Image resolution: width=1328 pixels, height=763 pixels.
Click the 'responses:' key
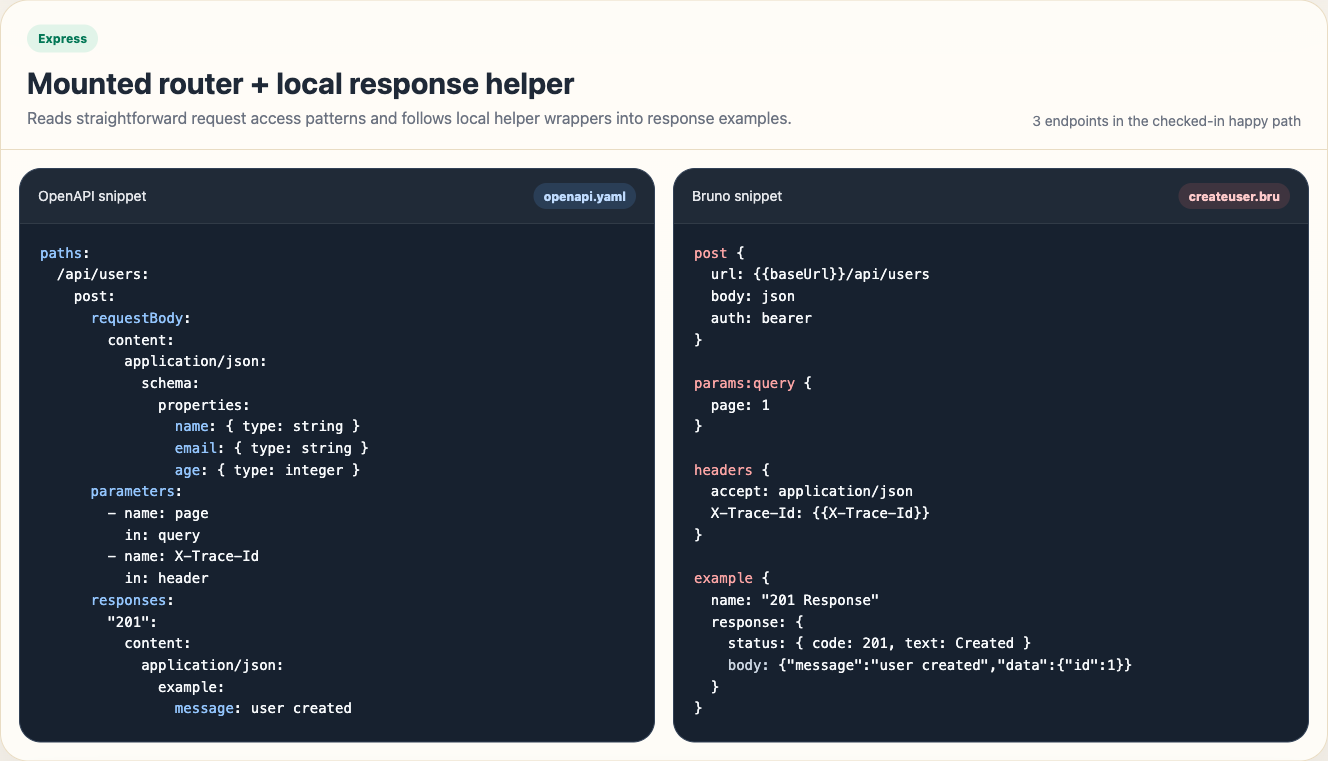tap(133, 600)
